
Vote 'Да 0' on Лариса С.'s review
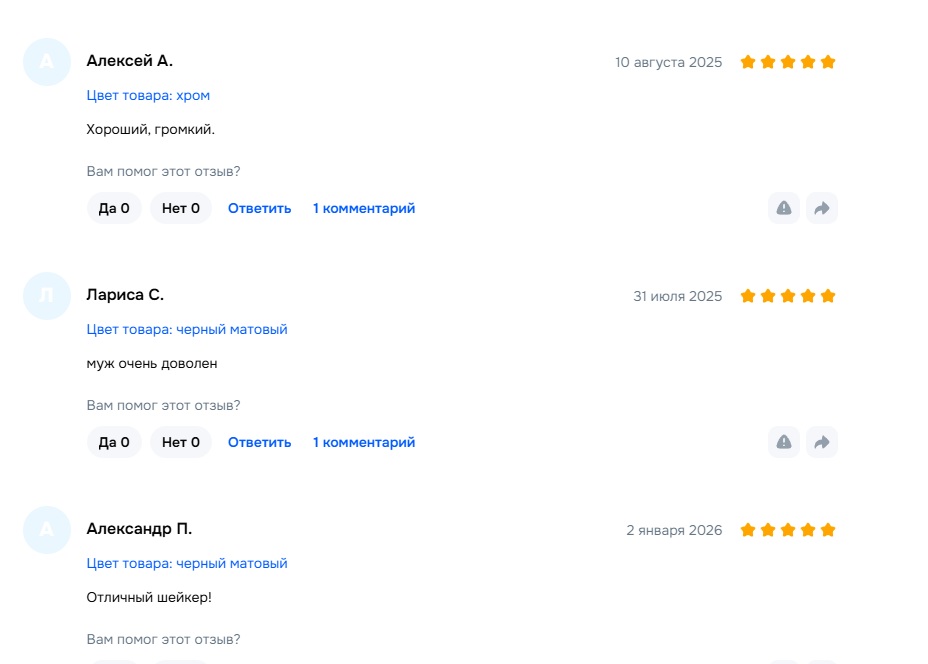tap(114, 442)
